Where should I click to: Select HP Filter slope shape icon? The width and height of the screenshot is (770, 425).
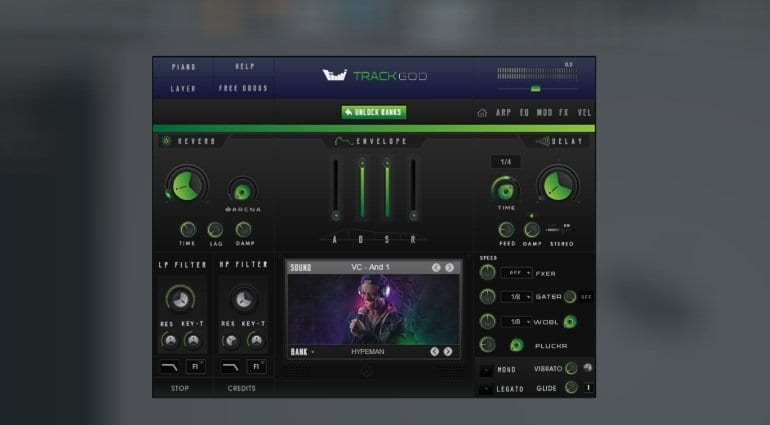(230, 367)
